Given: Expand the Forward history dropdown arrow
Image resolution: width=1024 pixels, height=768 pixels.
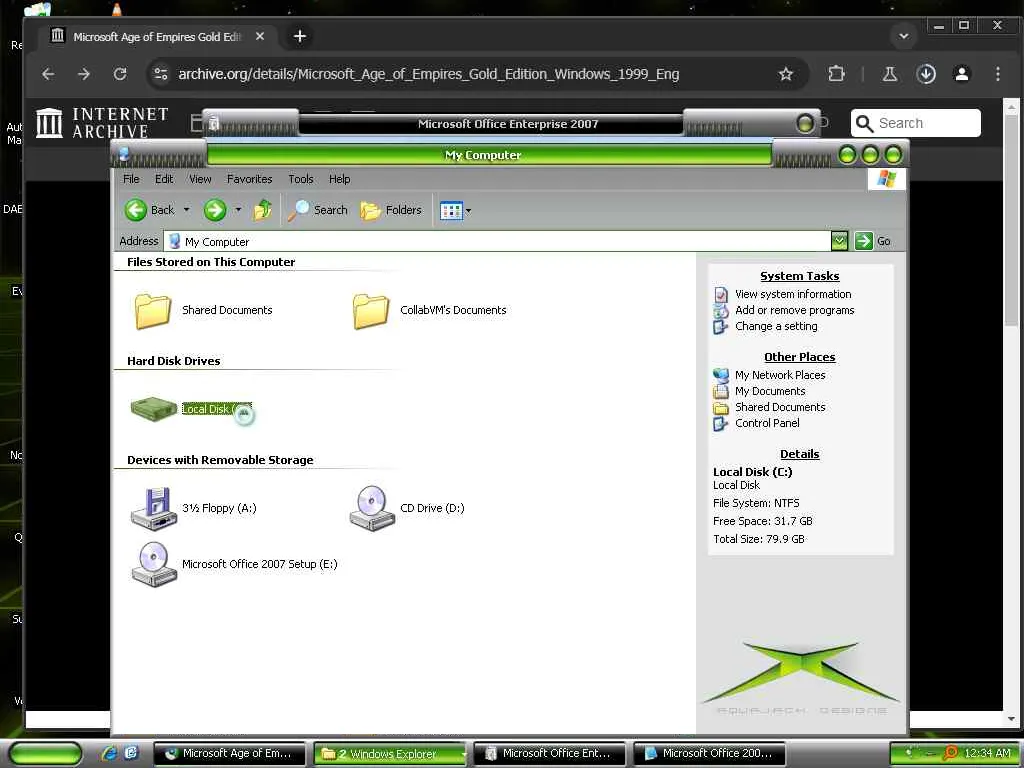Looking at the screenshot, I should coord(238,210).
